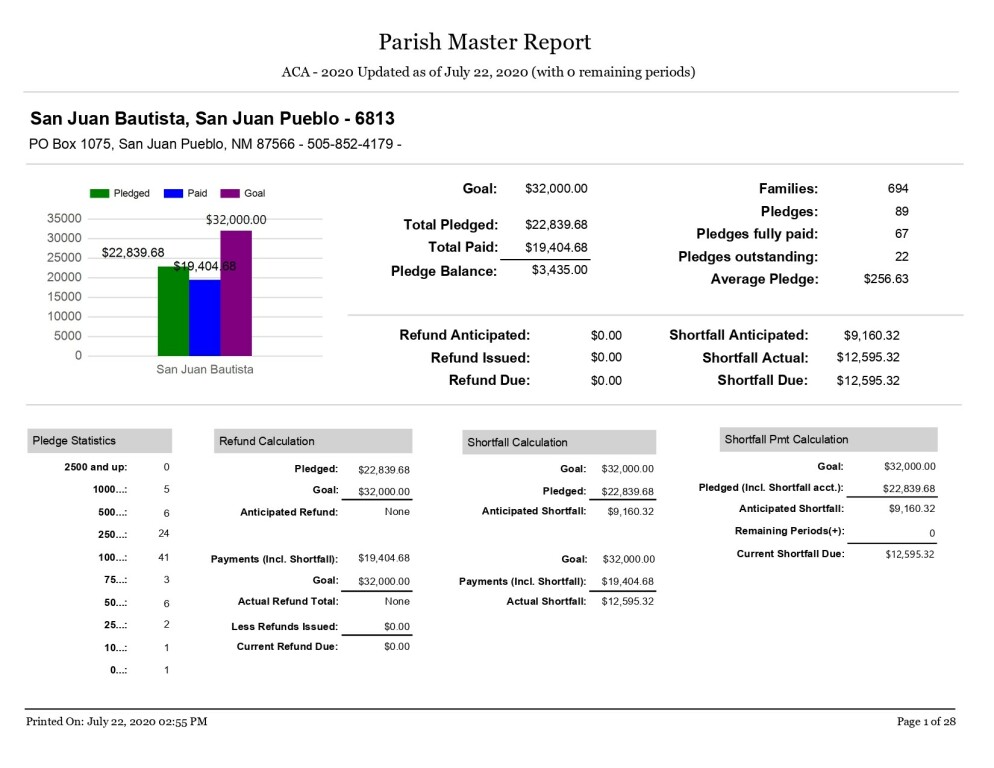Screen dimensions: 994x768
Task: Click the Average Pledge value $256.63
Action: point(885,279)
